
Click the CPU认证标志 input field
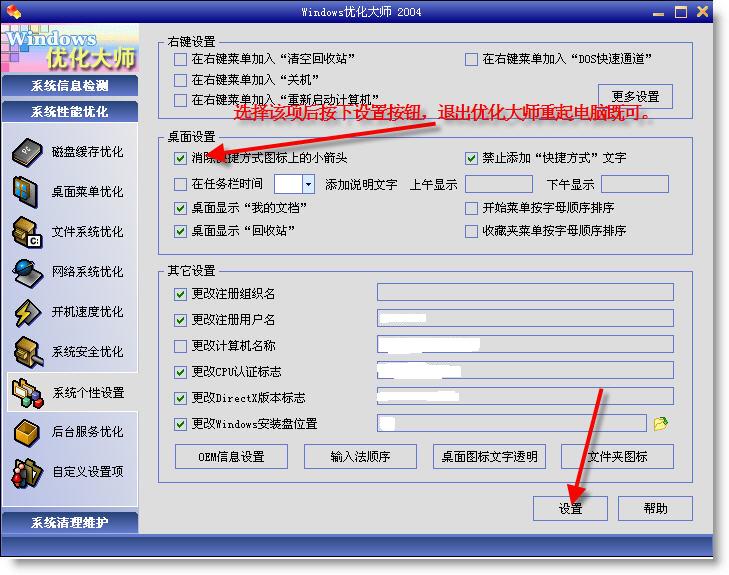click(x=525, y=370)
